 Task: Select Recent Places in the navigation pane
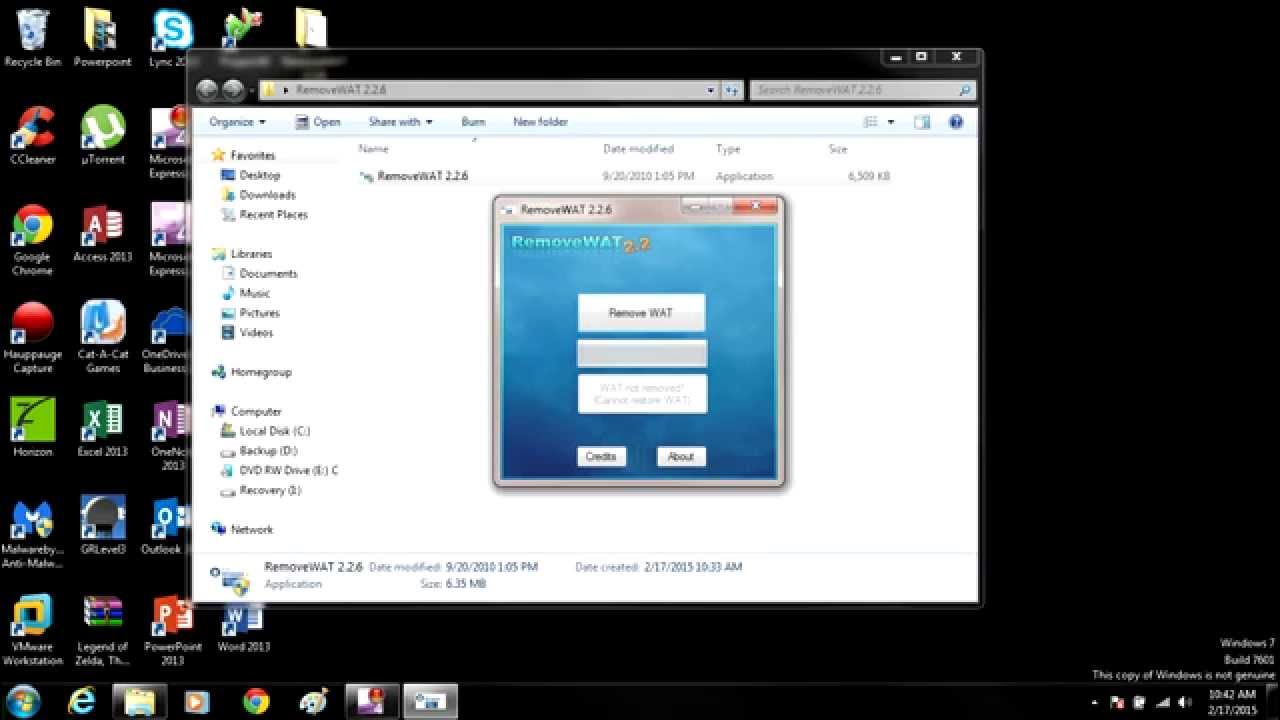pos(273,215)
